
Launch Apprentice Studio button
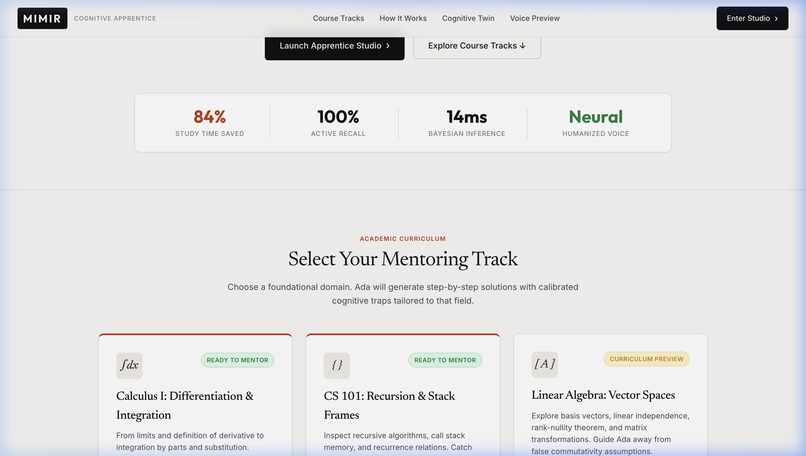click(335, 46)
